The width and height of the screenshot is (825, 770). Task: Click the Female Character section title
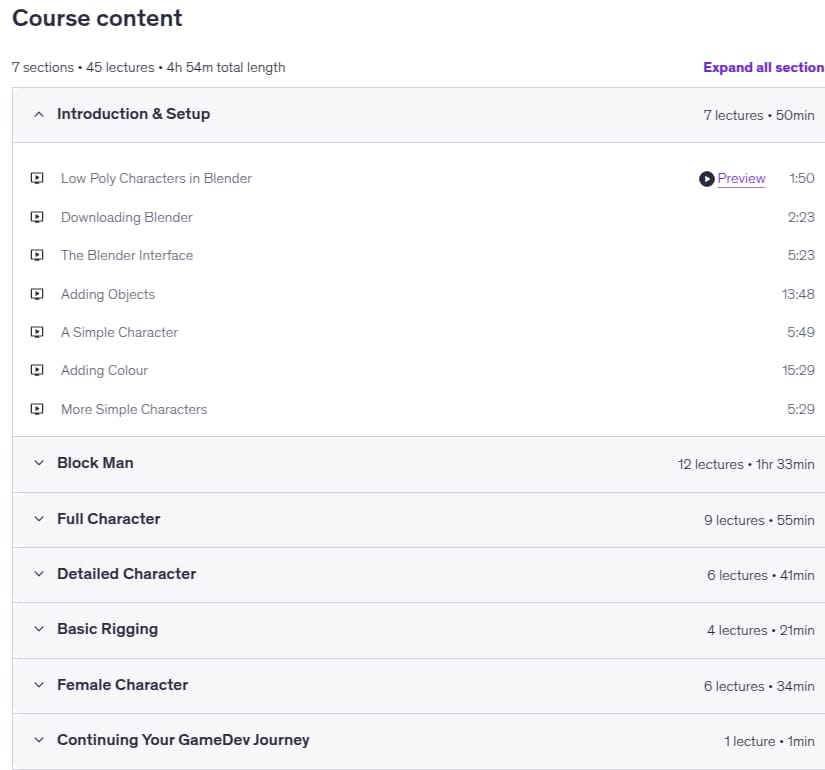pyautogui.click(x=123, y=685)
